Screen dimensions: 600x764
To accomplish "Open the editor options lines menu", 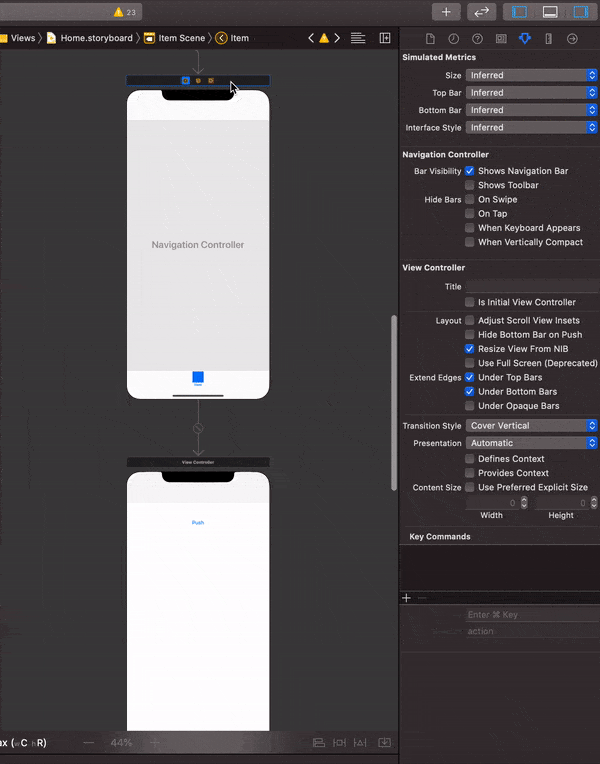I will point(358,38).
